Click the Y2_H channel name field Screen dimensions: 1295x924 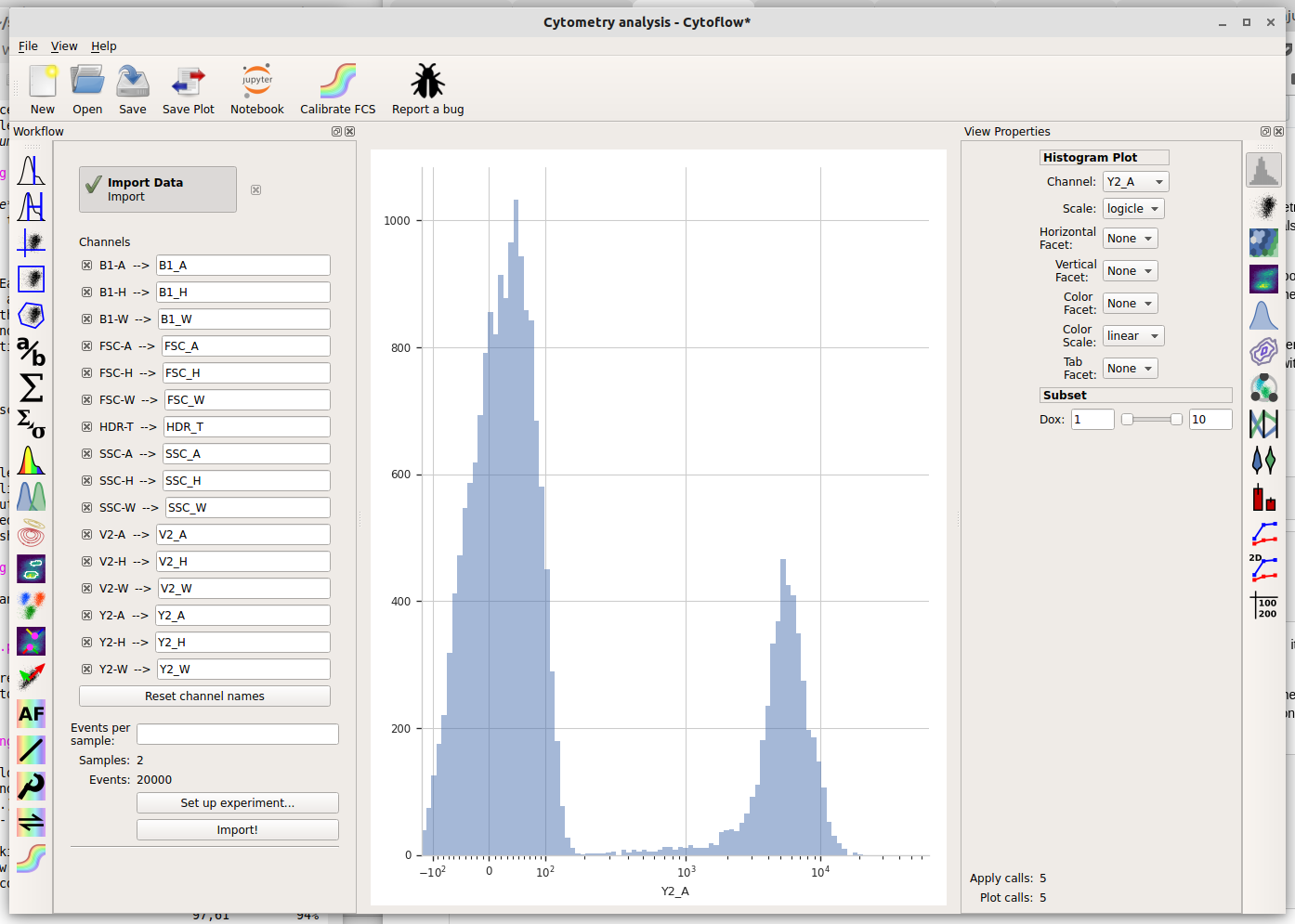pyautogui.click(x=242, y=643)
